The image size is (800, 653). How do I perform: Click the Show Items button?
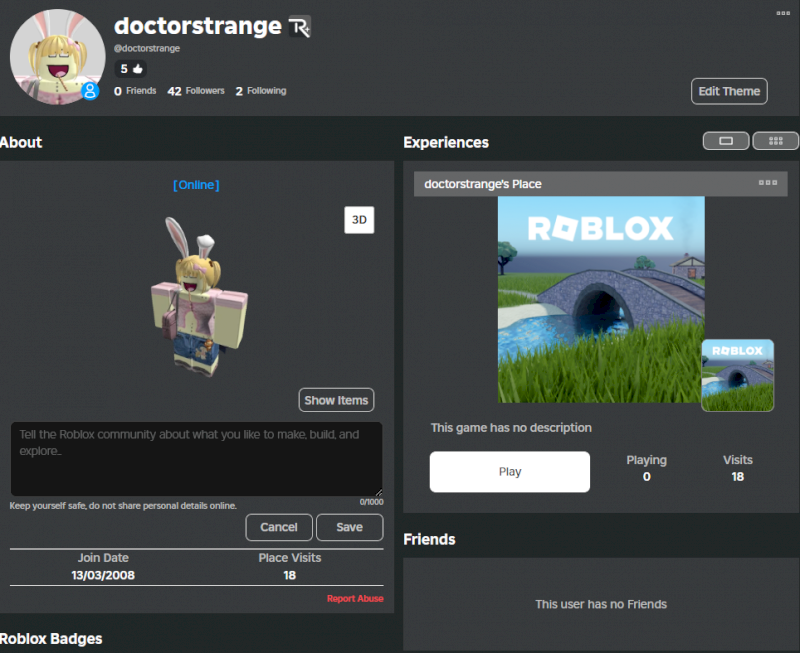(336, 400)
